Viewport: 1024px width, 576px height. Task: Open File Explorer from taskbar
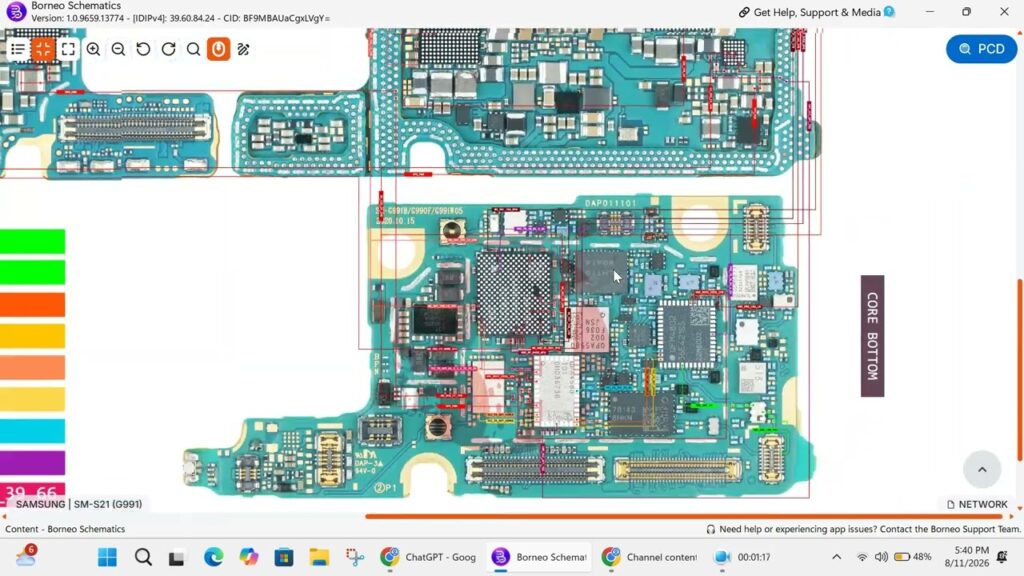[x=319, y=557]
